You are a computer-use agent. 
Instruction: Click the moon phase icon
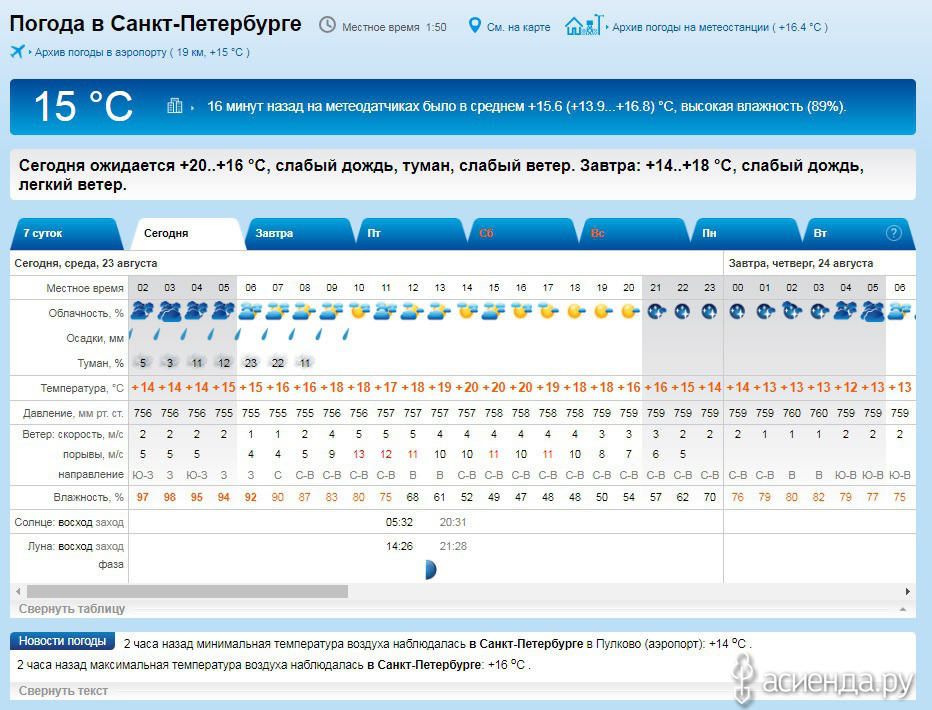tap(431, 570)
